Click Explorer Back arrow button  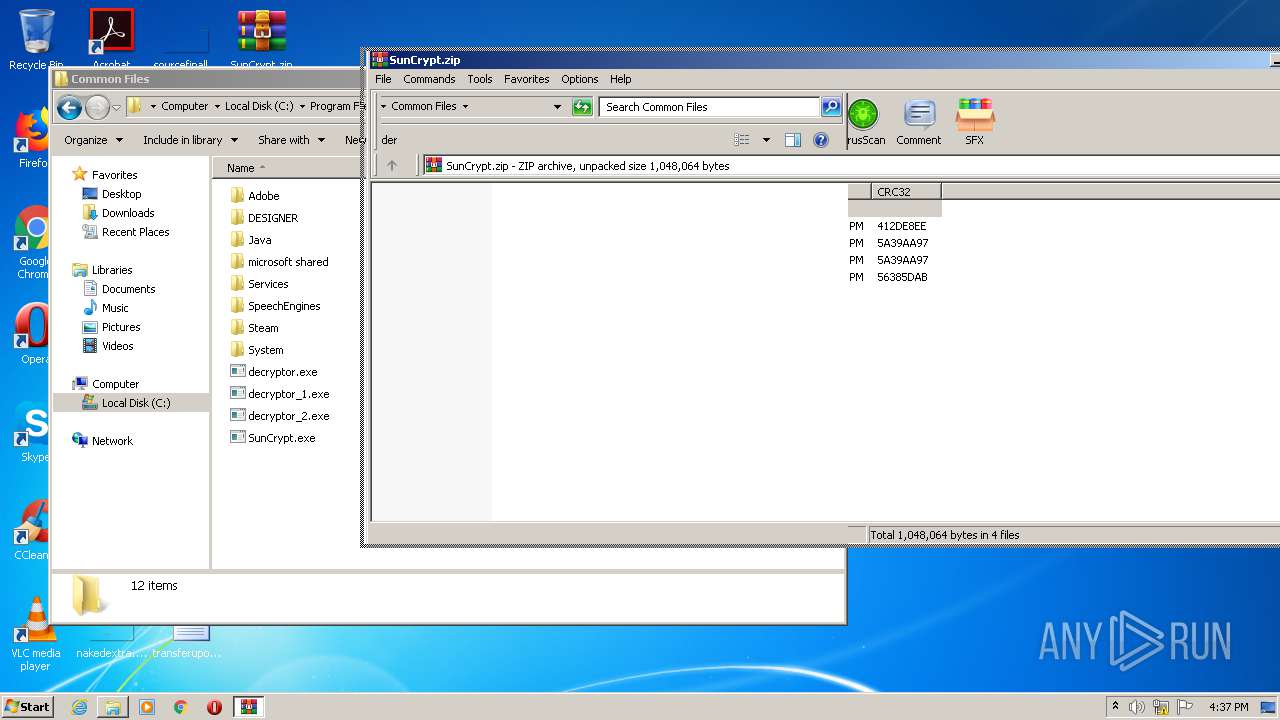69,107
